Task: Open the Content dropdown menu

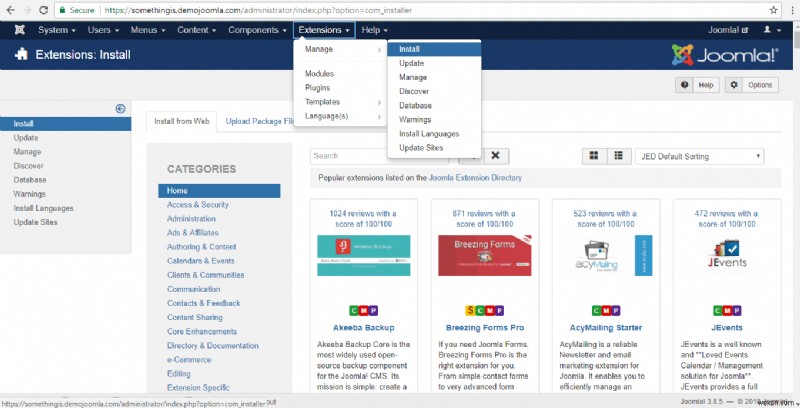Action: 196,30
